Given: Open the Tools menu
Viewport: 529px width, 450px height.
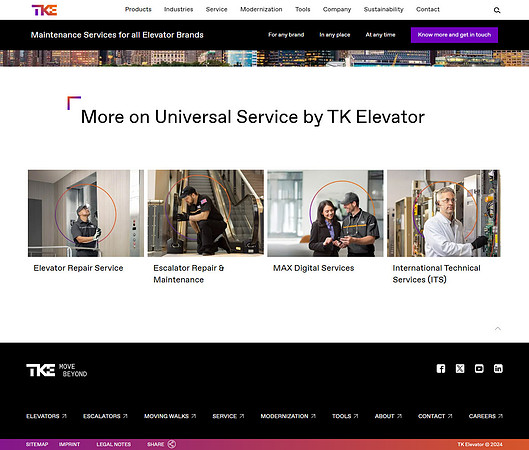Looking at the screenshot, I should pyautogui.click(x=303, y=9).
